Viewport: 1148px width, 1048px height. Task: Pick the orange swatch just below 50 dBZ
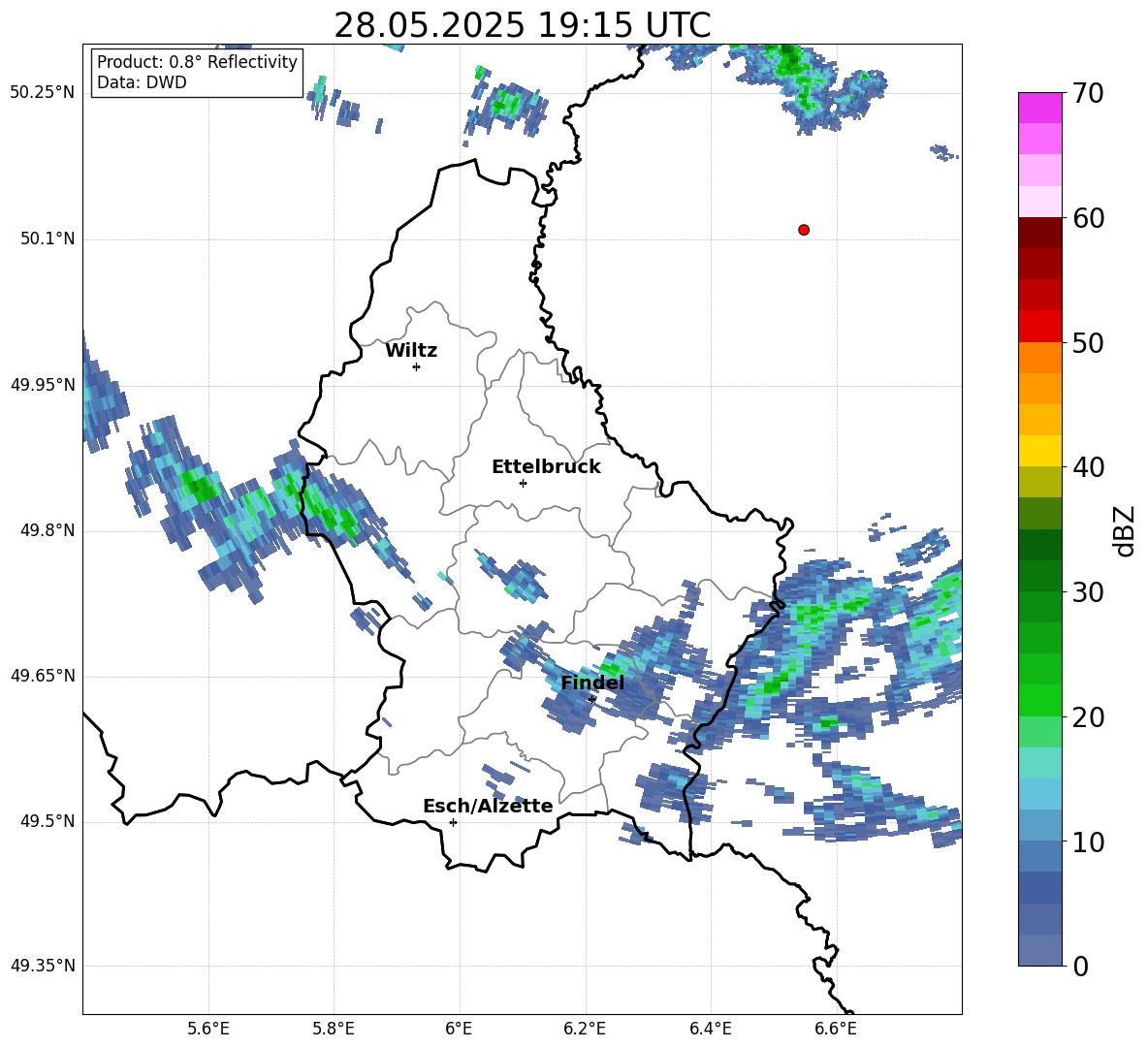point(1039,358)
